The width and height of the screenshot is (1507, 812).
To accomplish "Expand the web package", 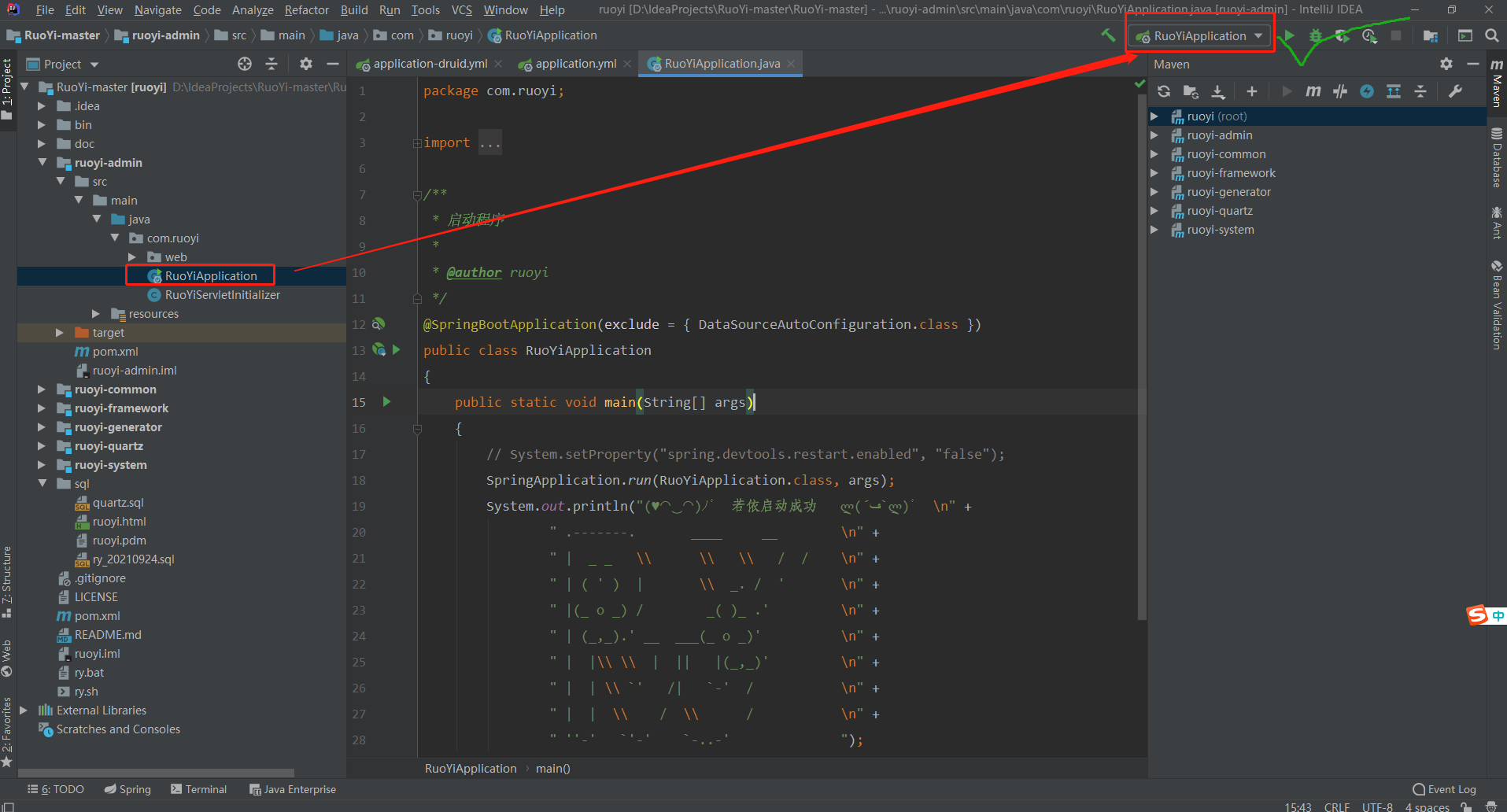I will [x=132, y=257].
